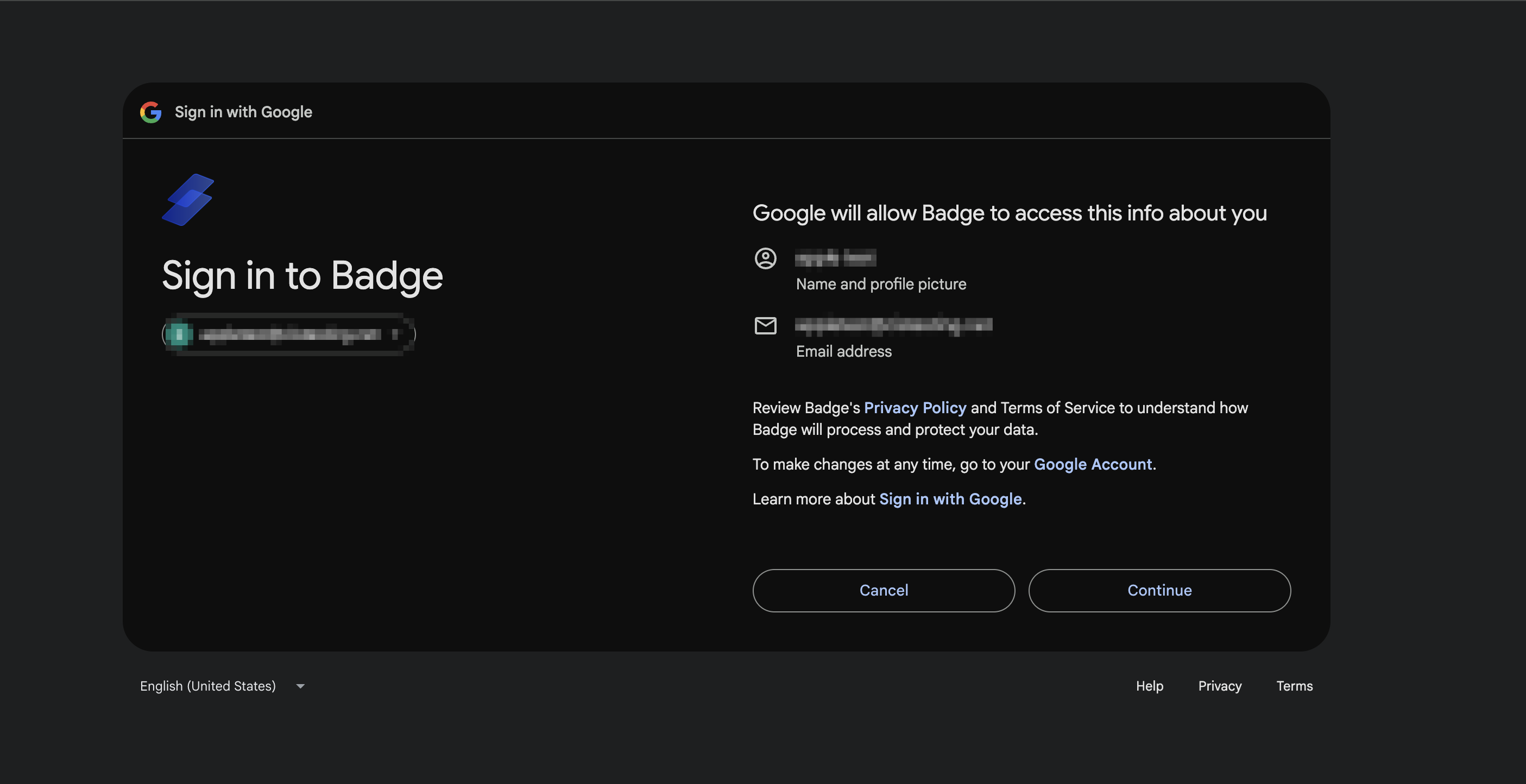Open the Help footer link

[1149, 686]
